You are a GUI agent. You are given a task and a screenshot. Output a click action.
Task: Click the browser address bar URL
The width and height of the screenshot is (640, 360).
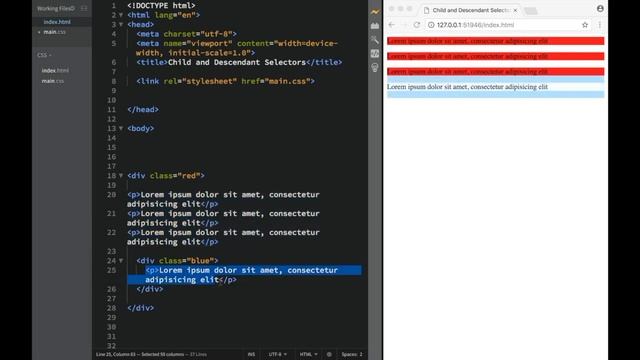click(x=475, y=25)
